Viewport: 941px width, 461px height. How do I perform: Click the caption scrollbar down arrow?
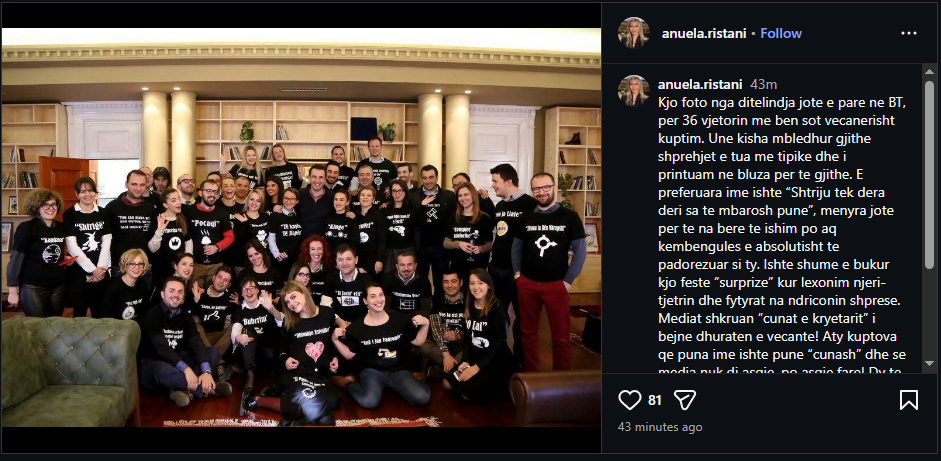[929, 364]
